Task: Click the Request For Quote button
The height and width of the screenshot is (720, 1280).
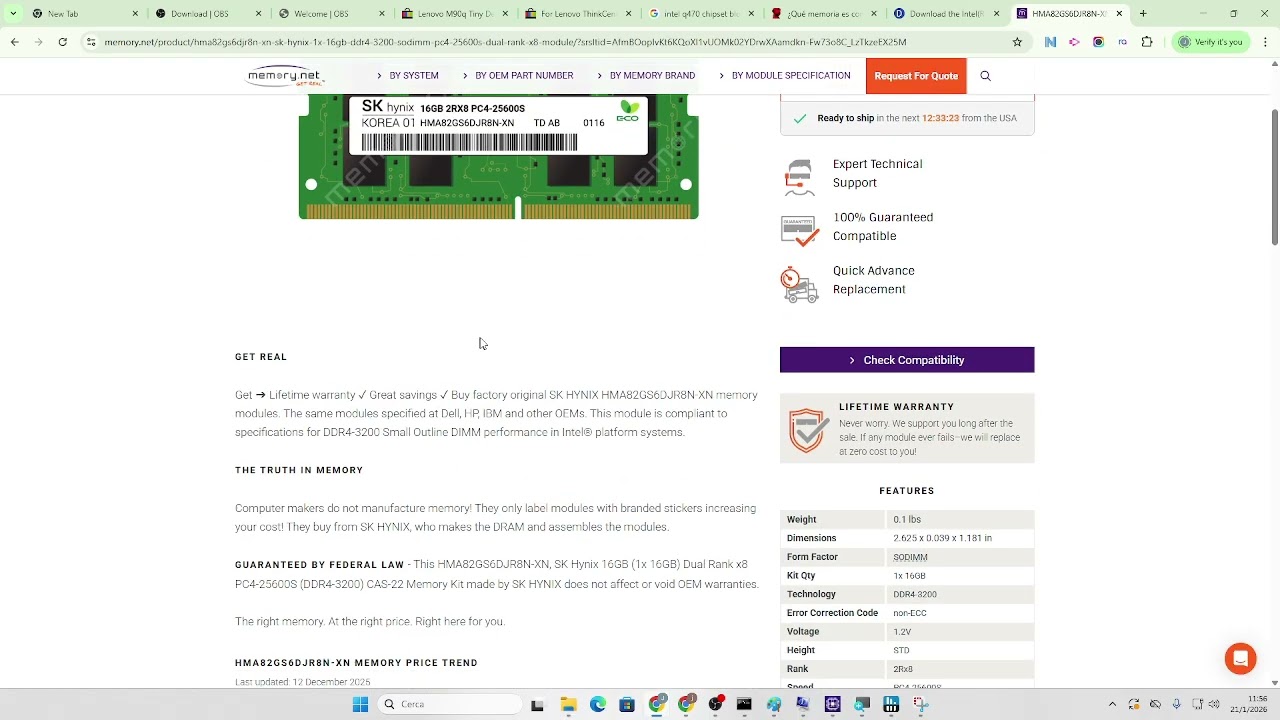Action: pyautogui.click(x=916, y=76)
